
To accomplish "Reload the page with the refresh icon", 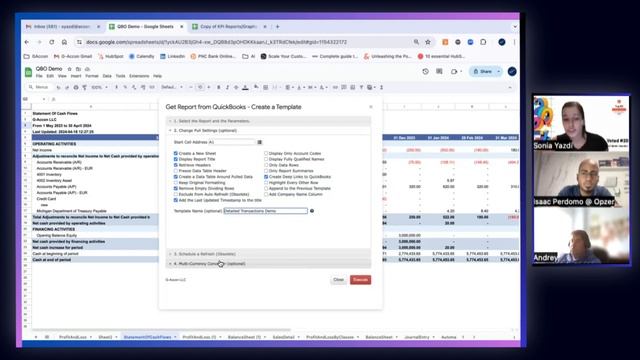I will tap(52, 42).
